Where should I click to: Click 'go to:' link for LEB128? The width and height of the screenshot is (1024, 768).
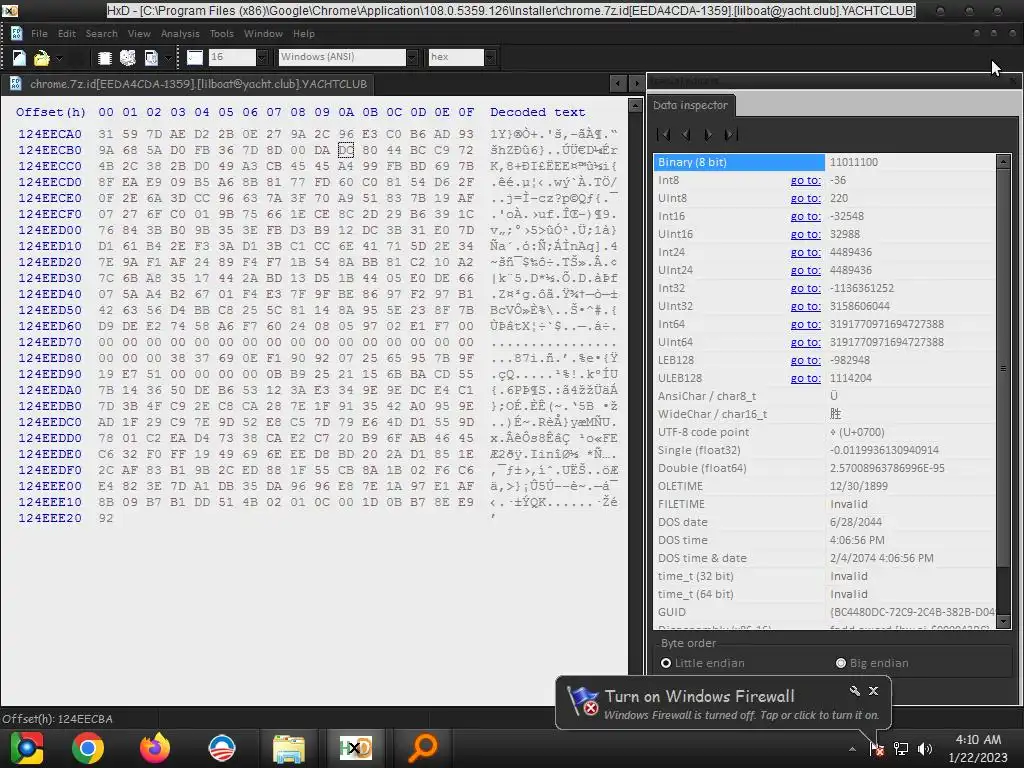point(805,360)
